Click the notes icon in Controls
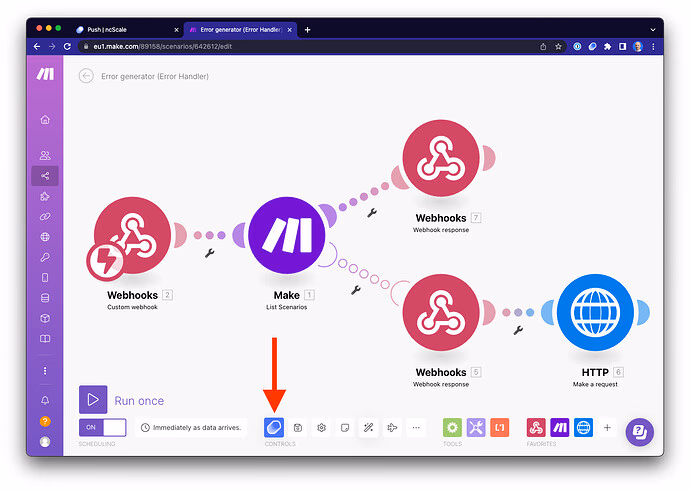690x490 pixels. click(345, 427)
